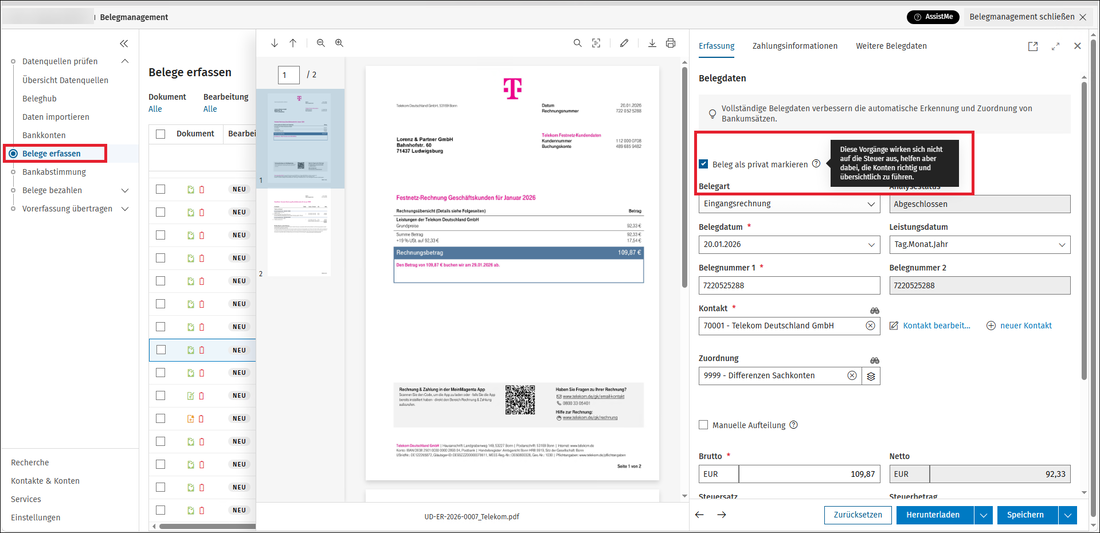Search inside the PDF document
Screen dimensions: 1100x533
pos(577,43)
